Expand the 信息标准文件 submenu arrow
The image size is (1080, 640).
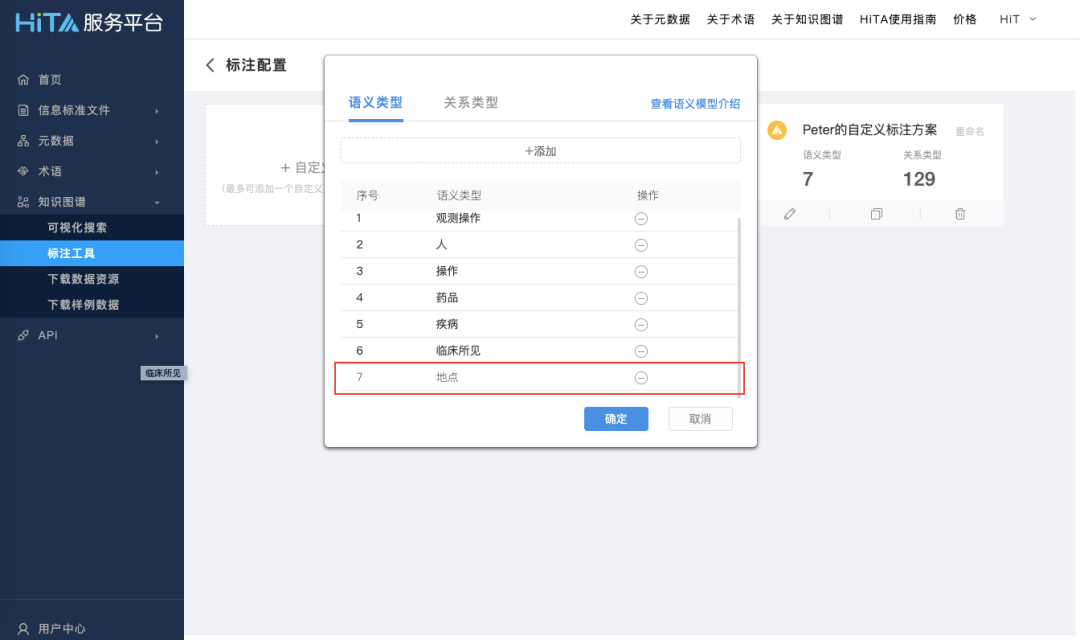[x=157, y=111]
